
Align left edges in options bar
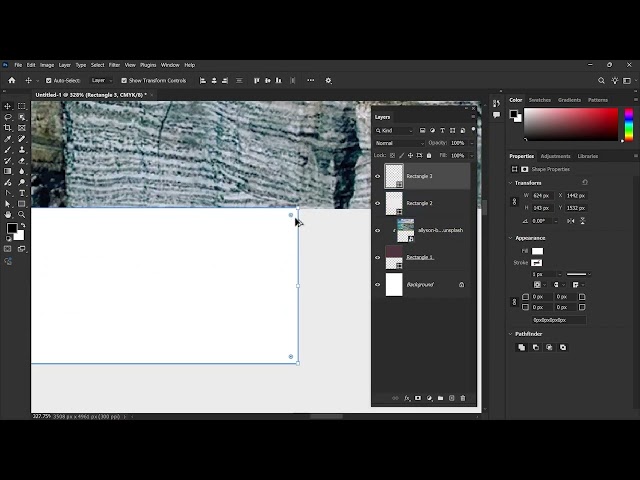click(x=202, y=81)
